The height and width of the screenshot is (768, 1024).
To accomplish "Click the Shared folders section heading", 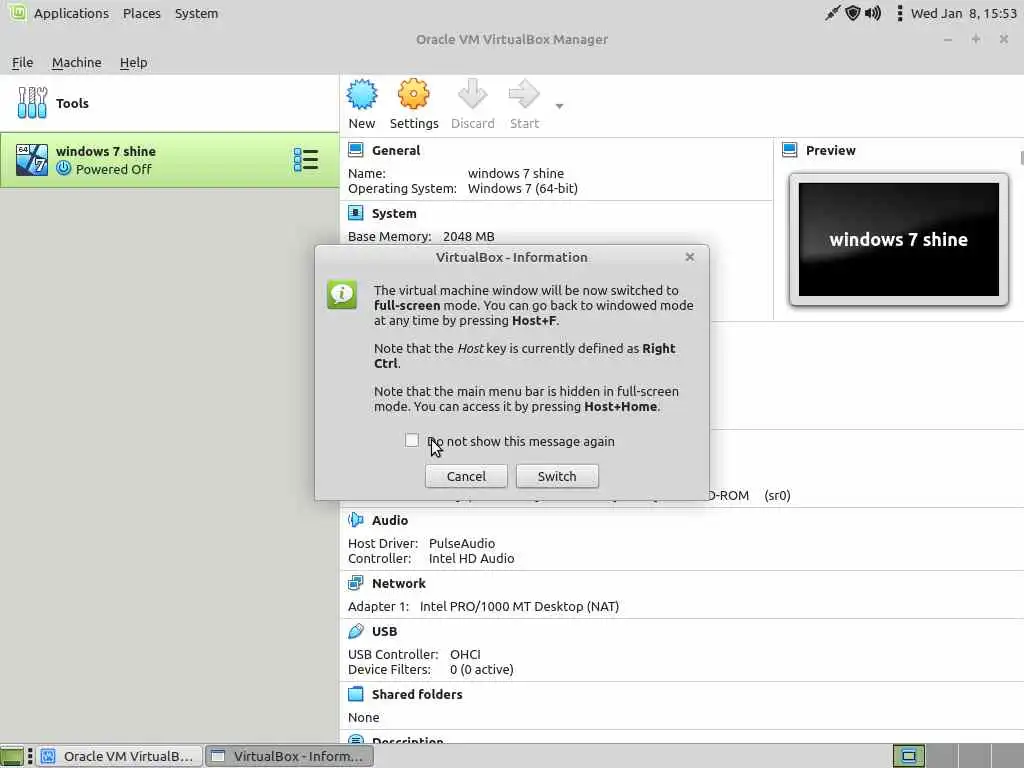I will pos(417,694).
